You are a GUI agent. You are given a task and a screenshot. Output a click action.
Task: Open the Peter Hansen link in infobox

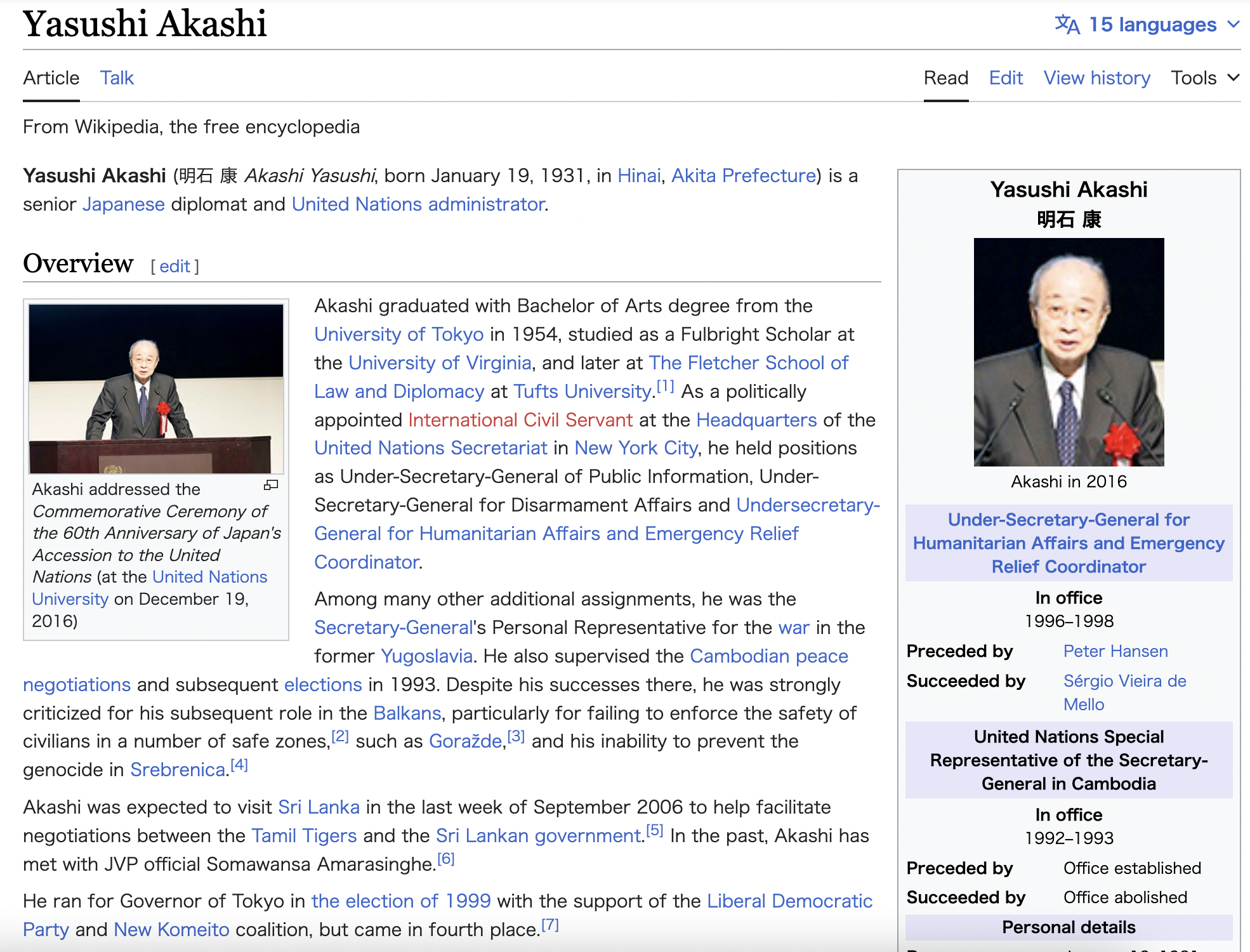pyautogui.click(x=1115, y=651)
